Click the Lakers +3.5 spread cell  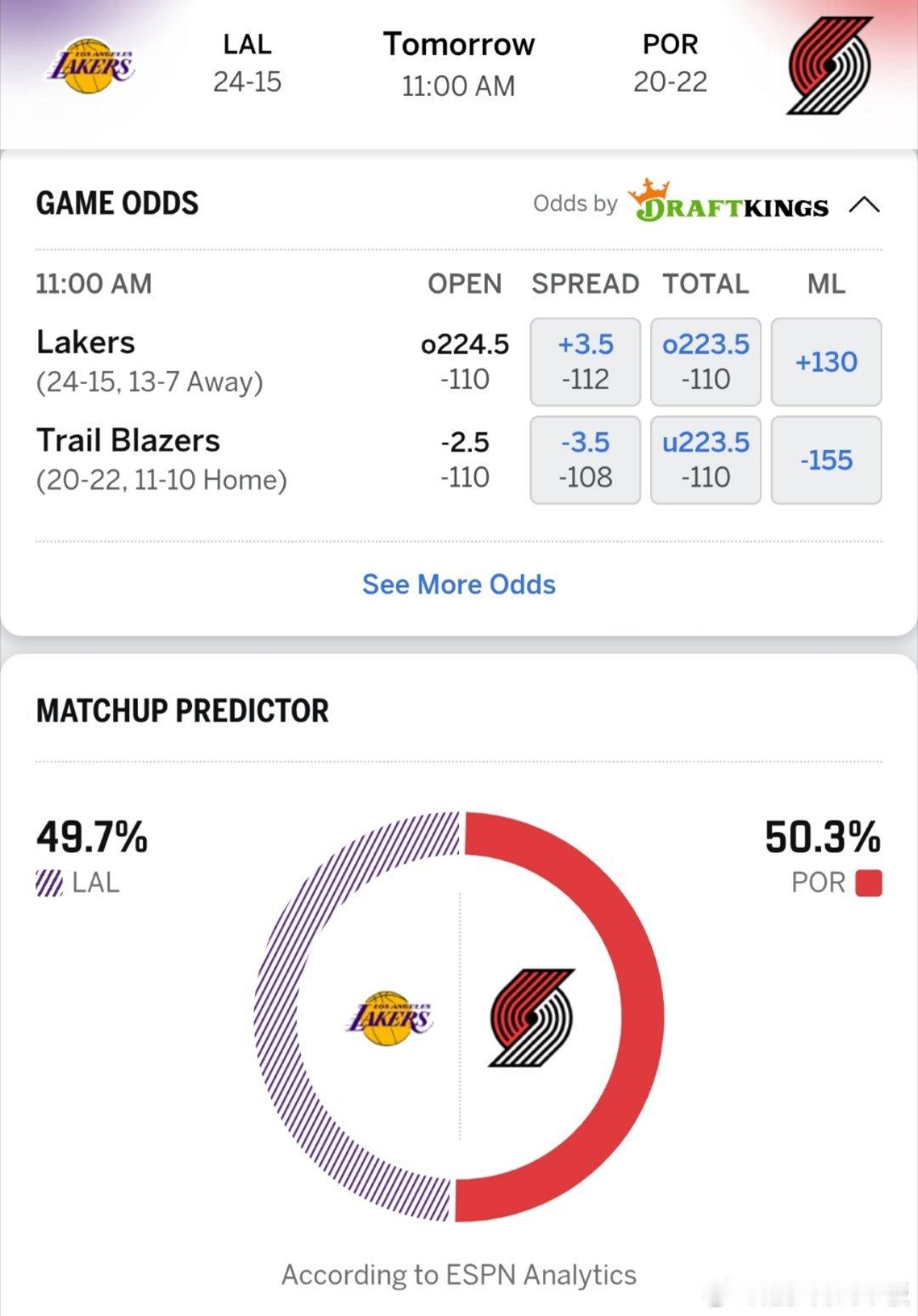585,362
